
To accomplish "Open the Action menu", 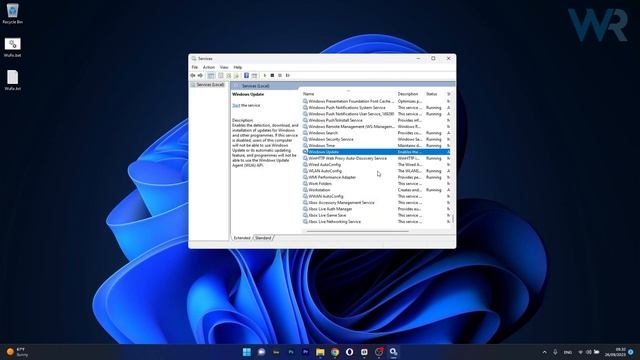I will 209,67.
